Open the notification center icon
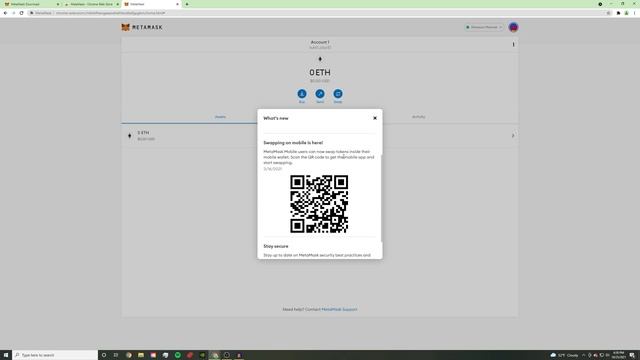Image resolution: width=640 pixels, height=360 pixels. pyautogui.click(x=632, y=355)
